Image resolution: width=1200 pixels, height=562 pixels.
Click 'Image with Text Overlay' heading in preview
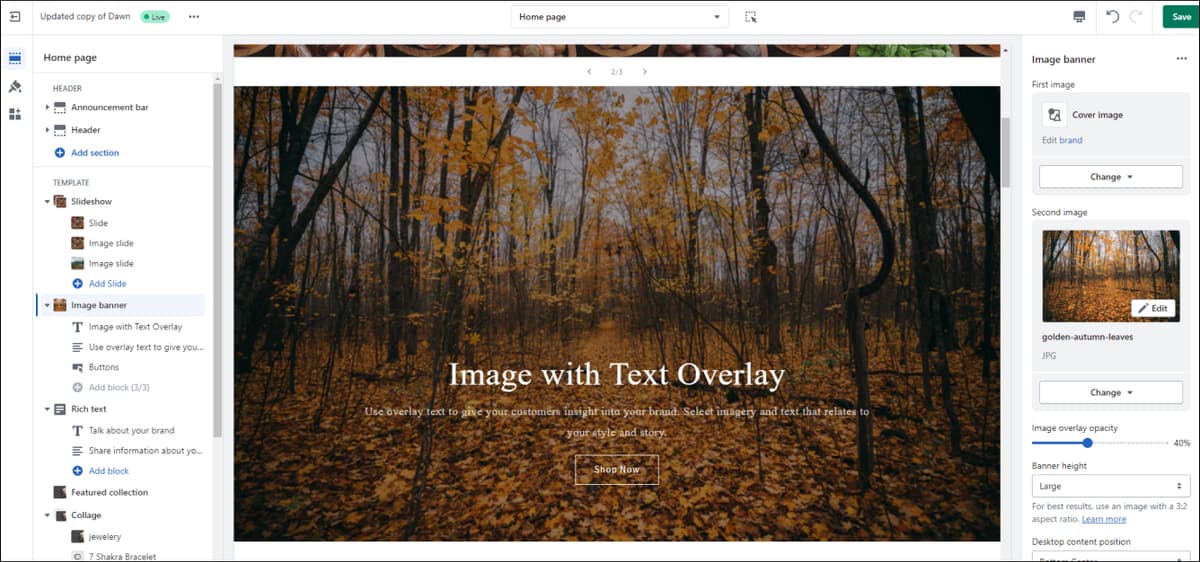(616, 375)
